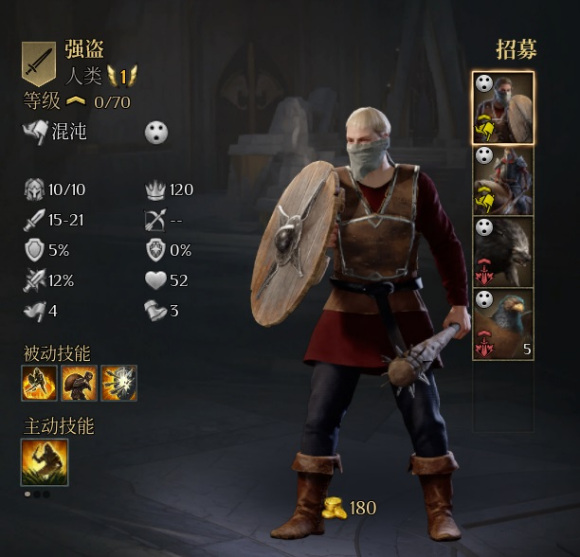Click the bow ranged damage icon
This screenshot has height=557, width=580.
pyautogui.click(x=155, y=220)
